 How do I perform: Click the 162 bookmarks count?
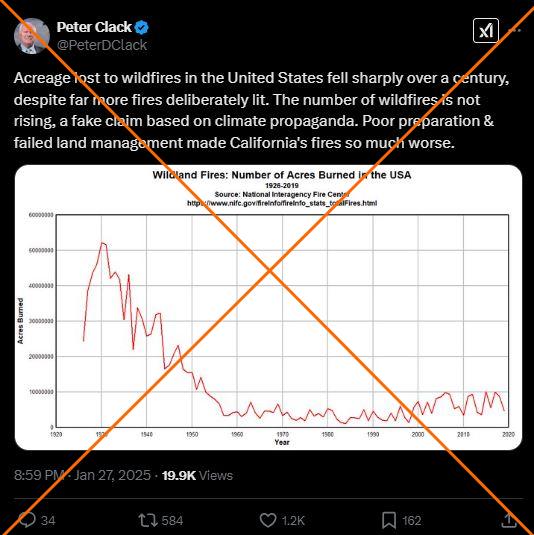coord(412,521)
